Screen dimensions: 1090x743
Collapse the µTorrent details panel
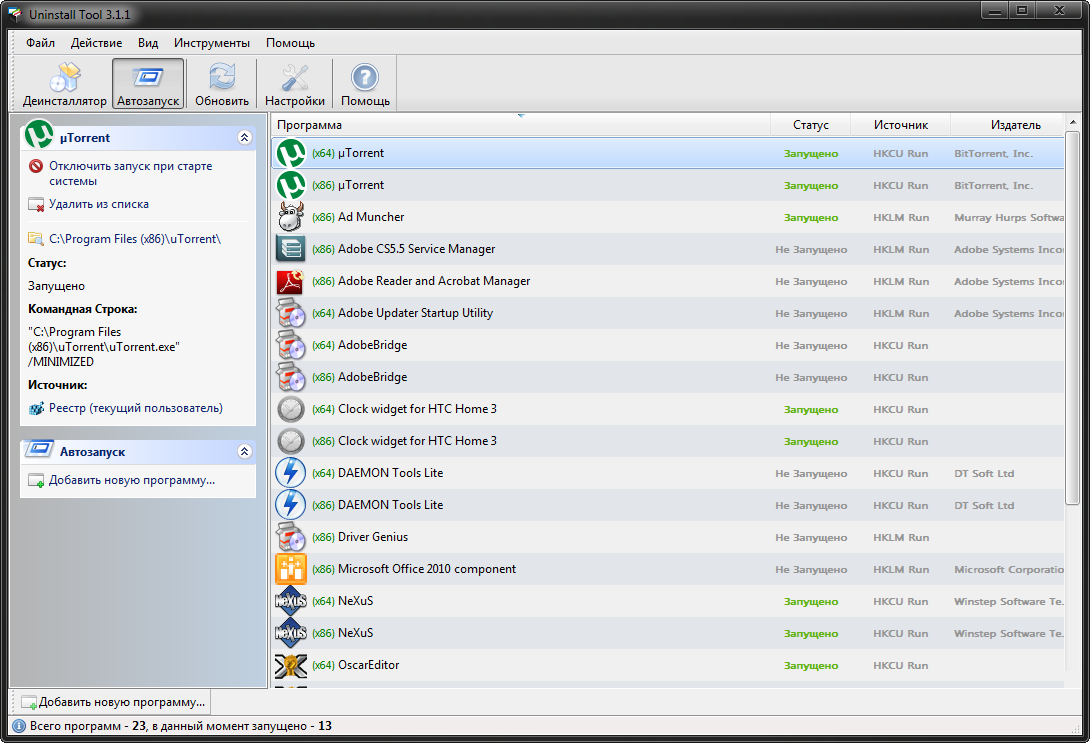(244, 138)
